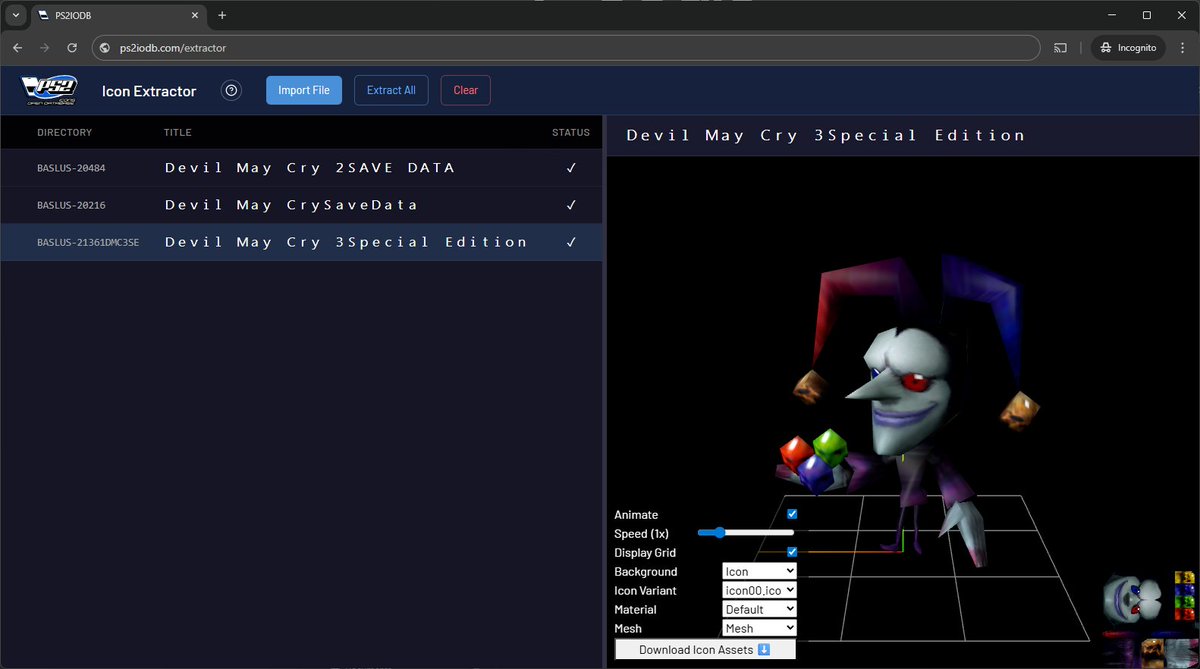Viewport: 1200px width, 669px height.
Task: Open the Mesh dropdown
Action: coord(758,628)
